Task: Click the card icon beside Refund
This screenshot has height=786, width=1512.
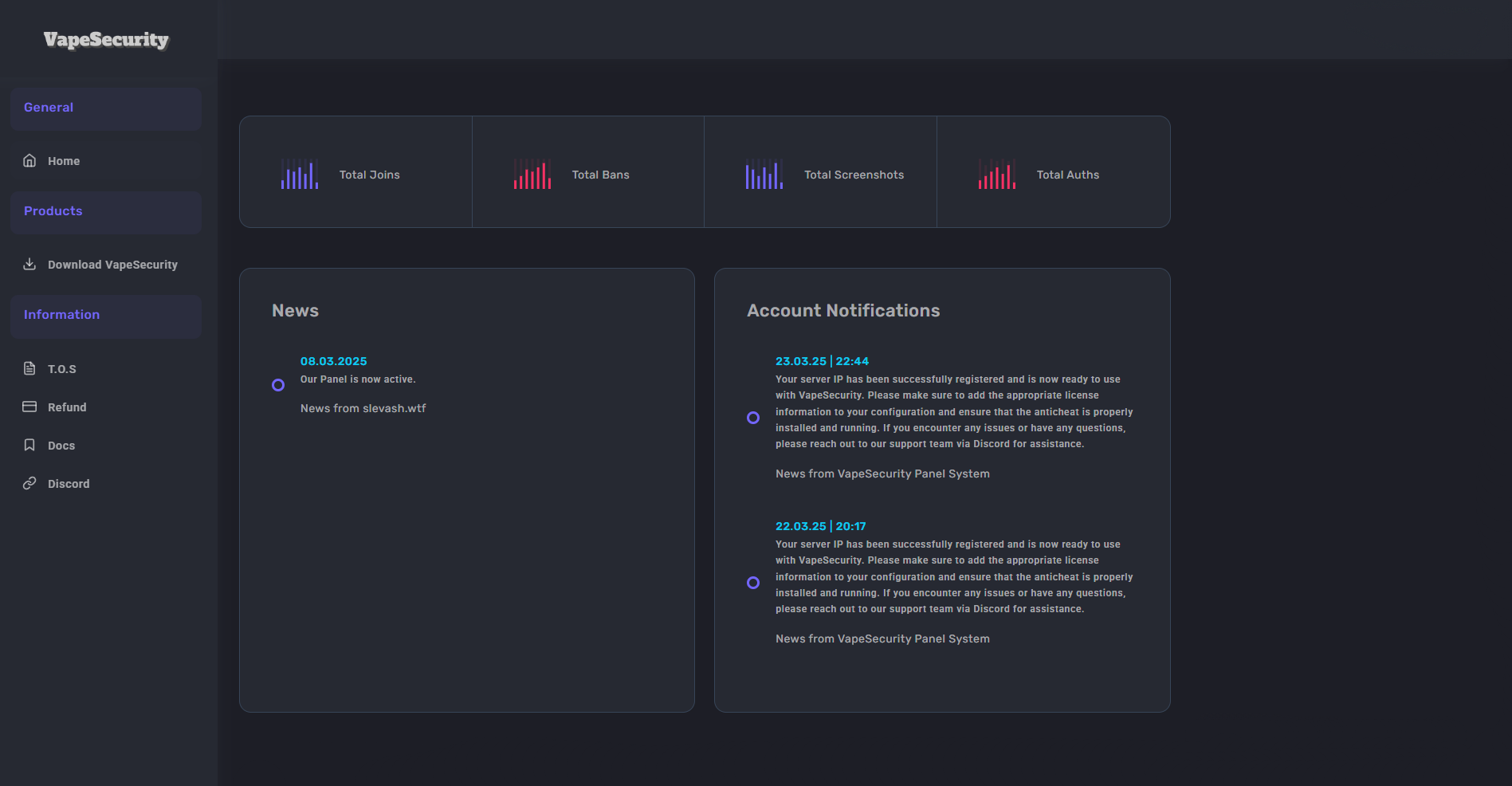Action: pyautogui.click(x=29, y=407)
